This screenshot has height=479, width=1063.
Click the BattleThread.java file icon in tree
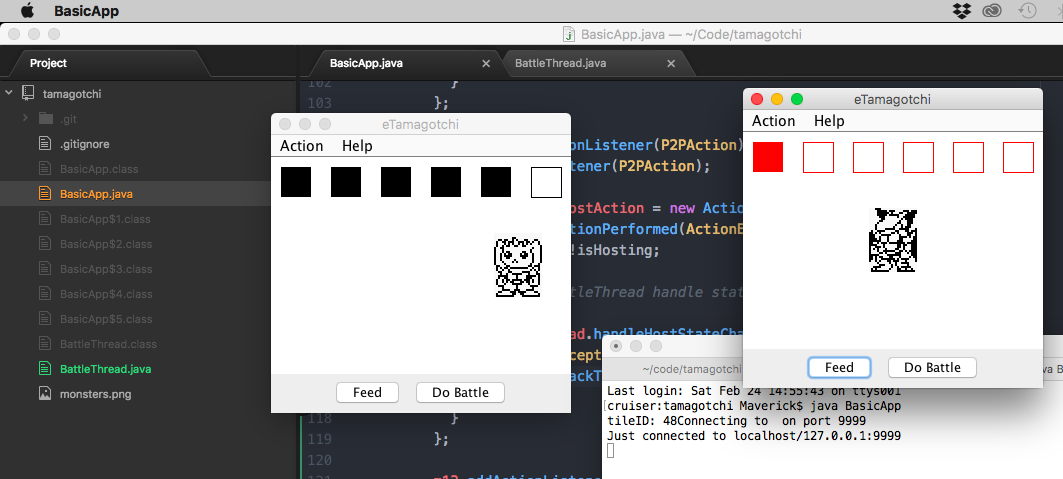click(45, 369)
